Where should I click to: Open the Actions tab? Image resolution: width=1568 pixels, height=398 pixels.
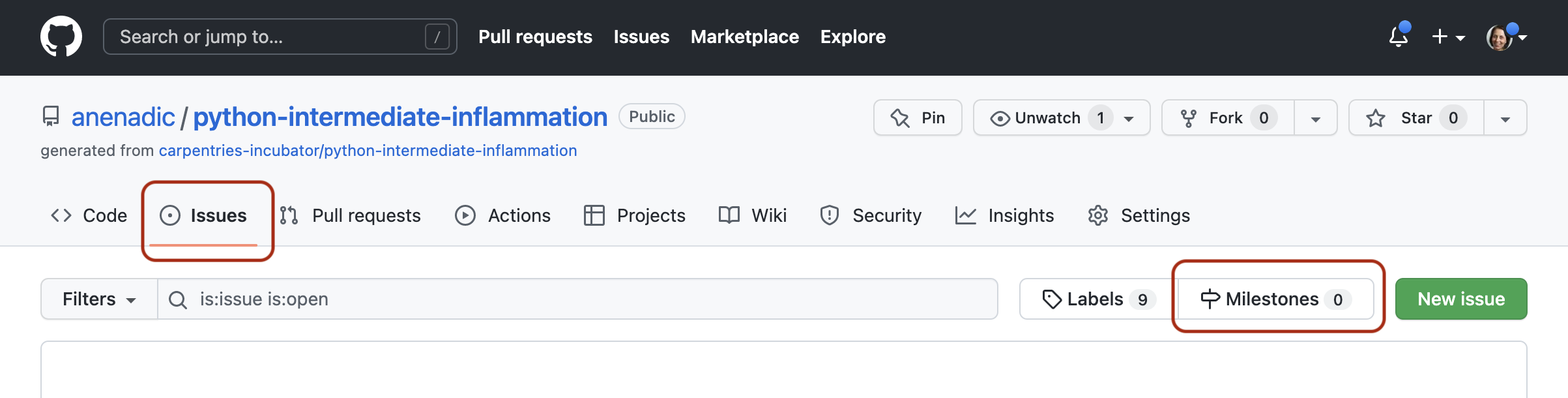pos(502,215)
